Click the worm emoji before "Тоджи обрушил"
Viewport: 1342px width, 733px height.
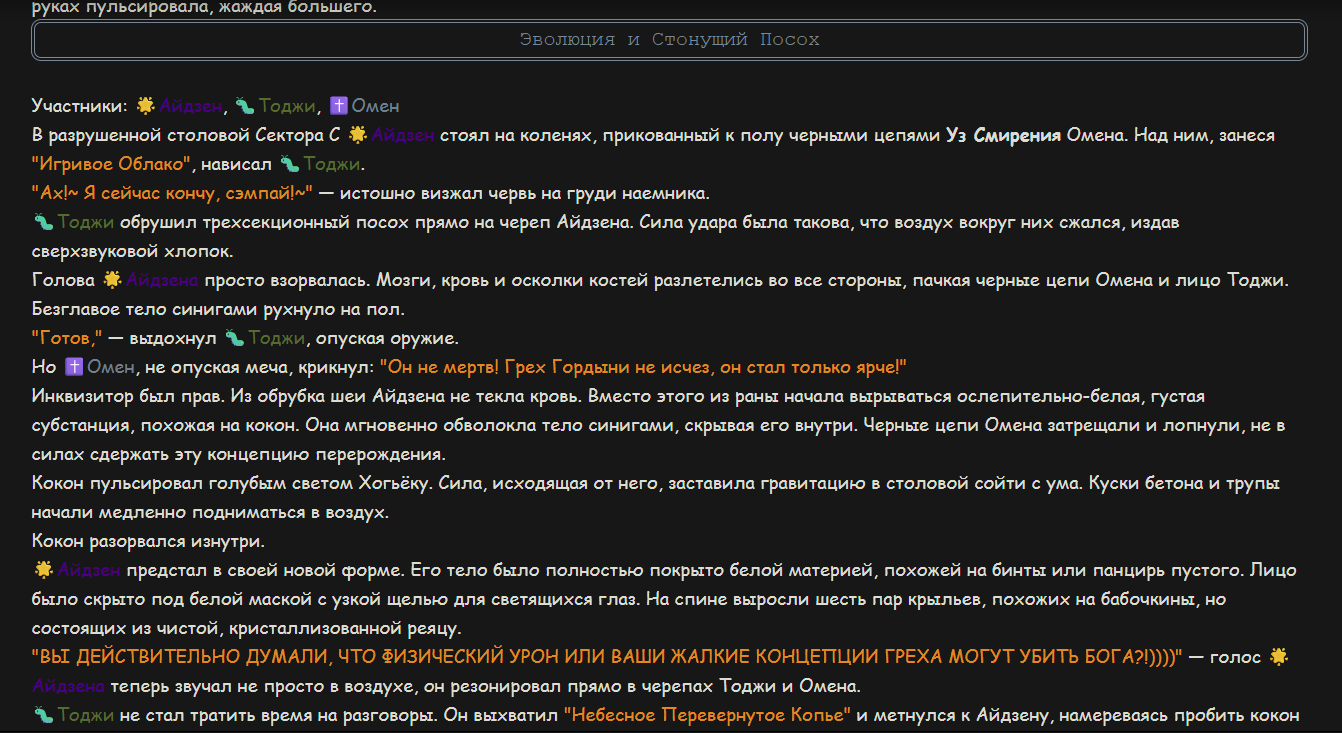[42, 221]
